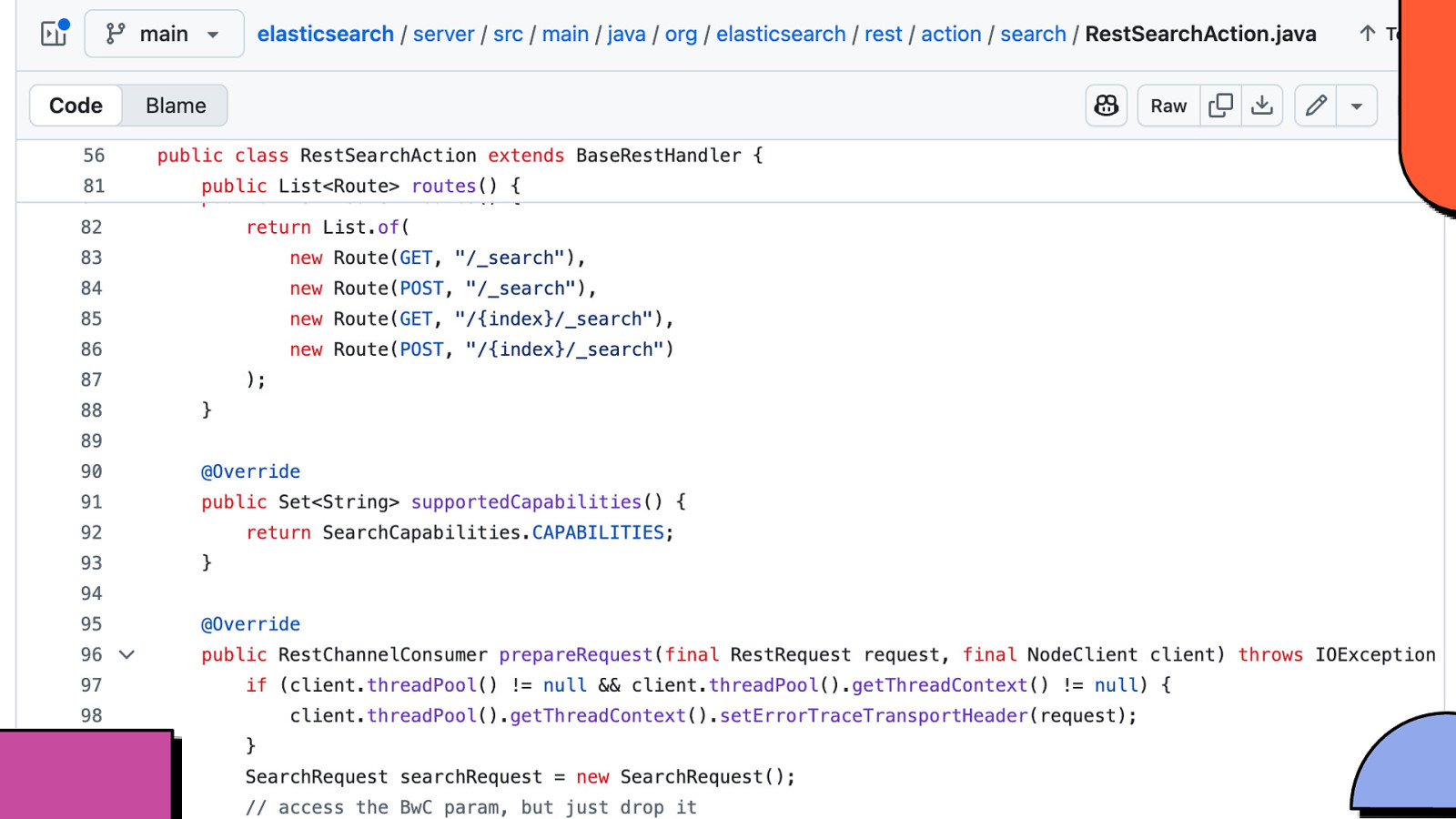Click "/{index}/_search" string on line 85
Viewport: 1456px width, 819px height.
(554, 318)
